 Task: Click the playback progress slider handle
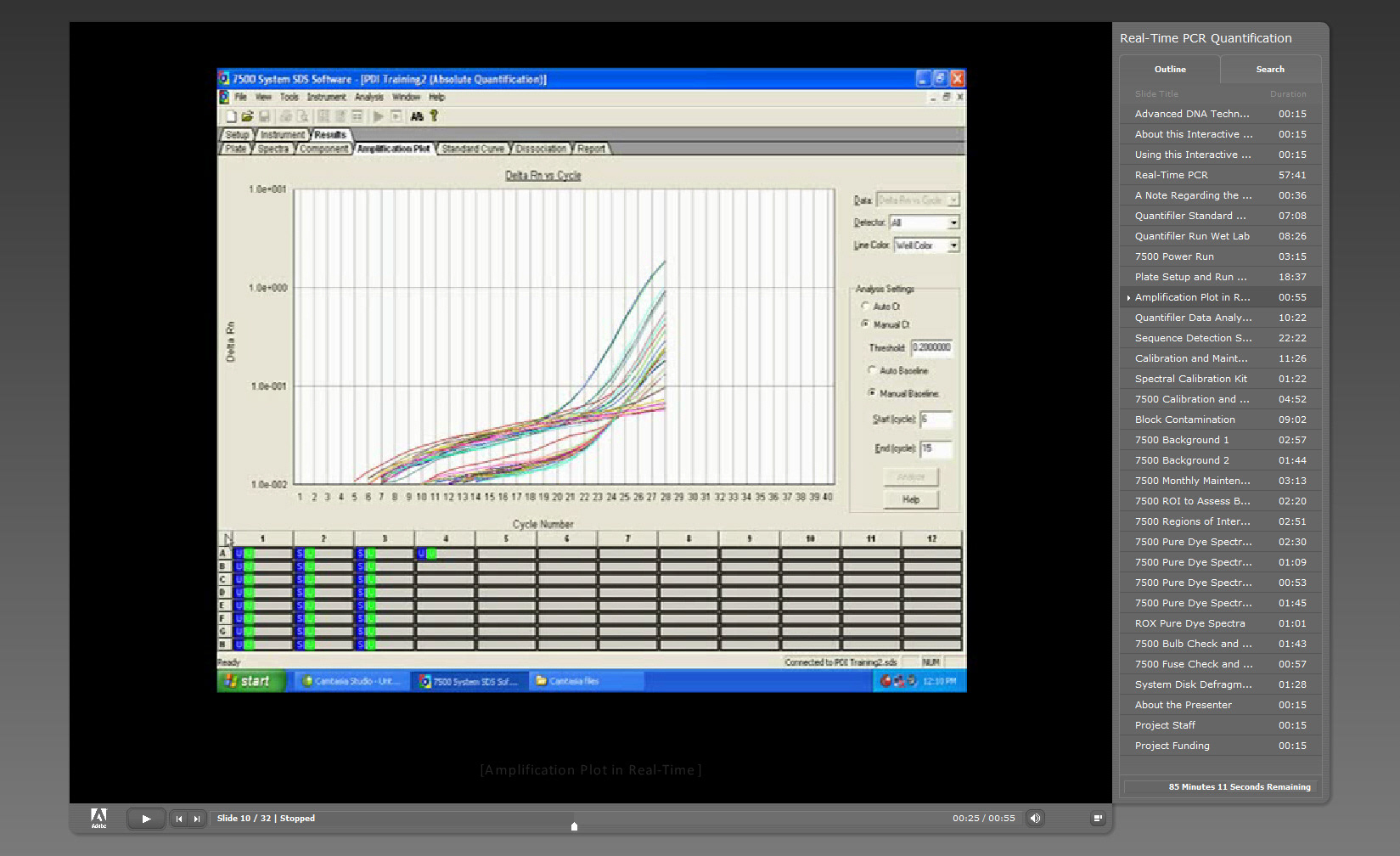(575, 825)
